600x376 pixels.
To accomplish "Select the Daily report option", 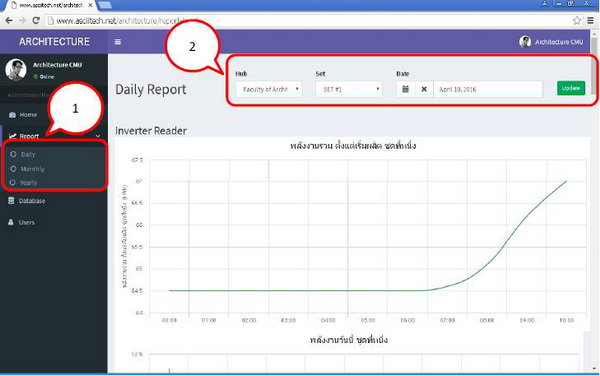I will [28, 154].
